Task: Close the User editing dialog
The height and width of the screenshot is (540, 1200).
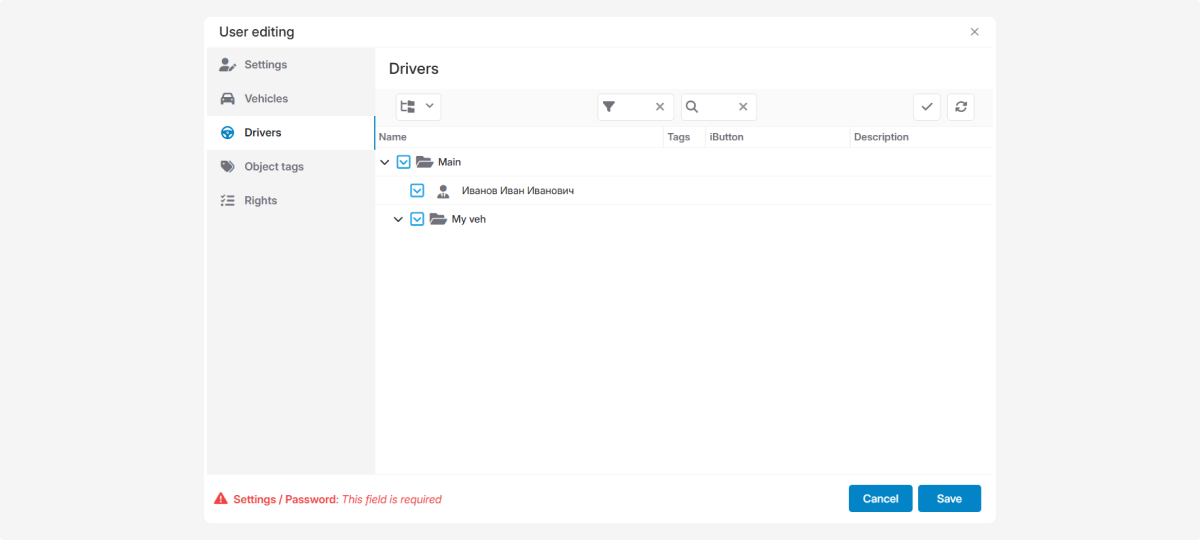Action: [975, 32]
